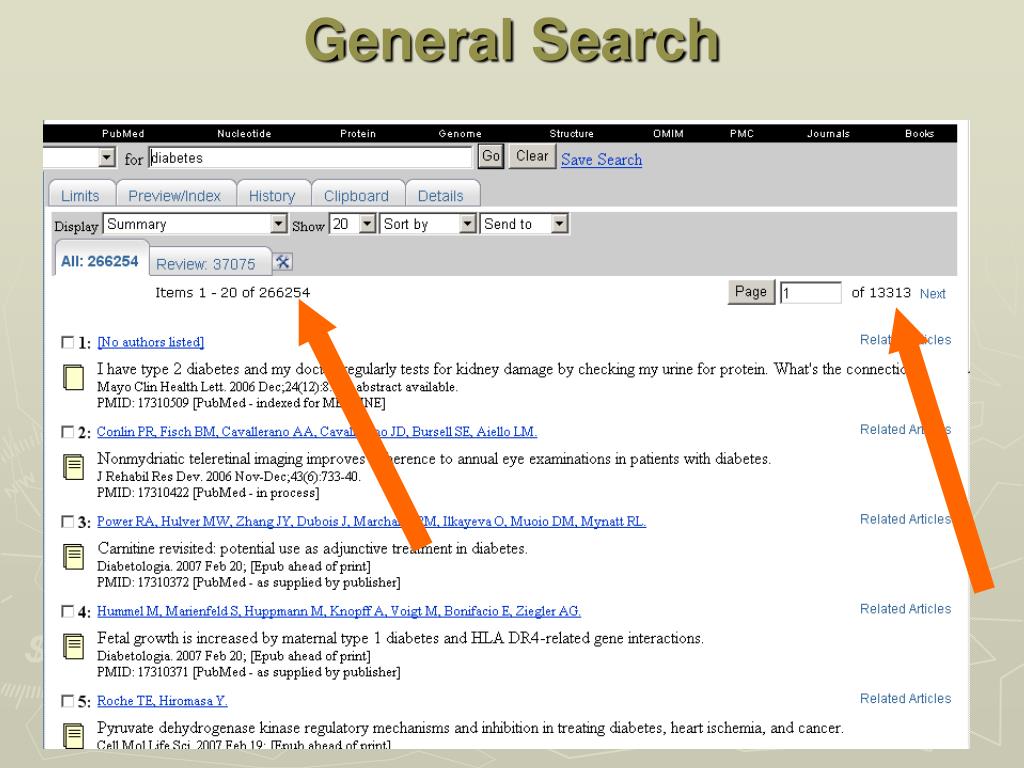Check the box for result 3 Power RA
Image resolution: width=1024 pixels, height=768 pixels.
click(67, 521)
